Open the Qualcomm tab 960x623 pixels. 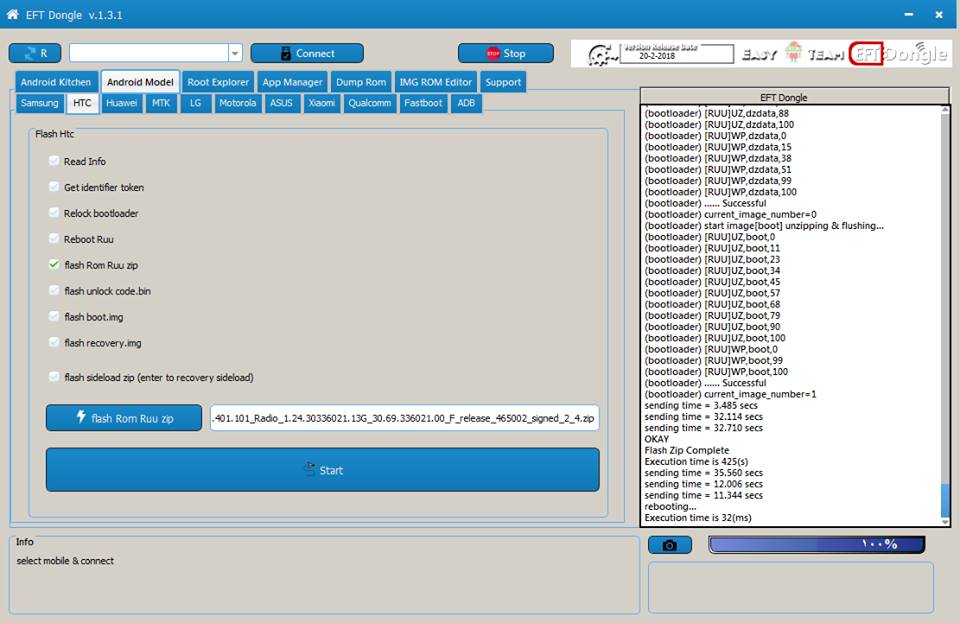click(x=369, y=103)
